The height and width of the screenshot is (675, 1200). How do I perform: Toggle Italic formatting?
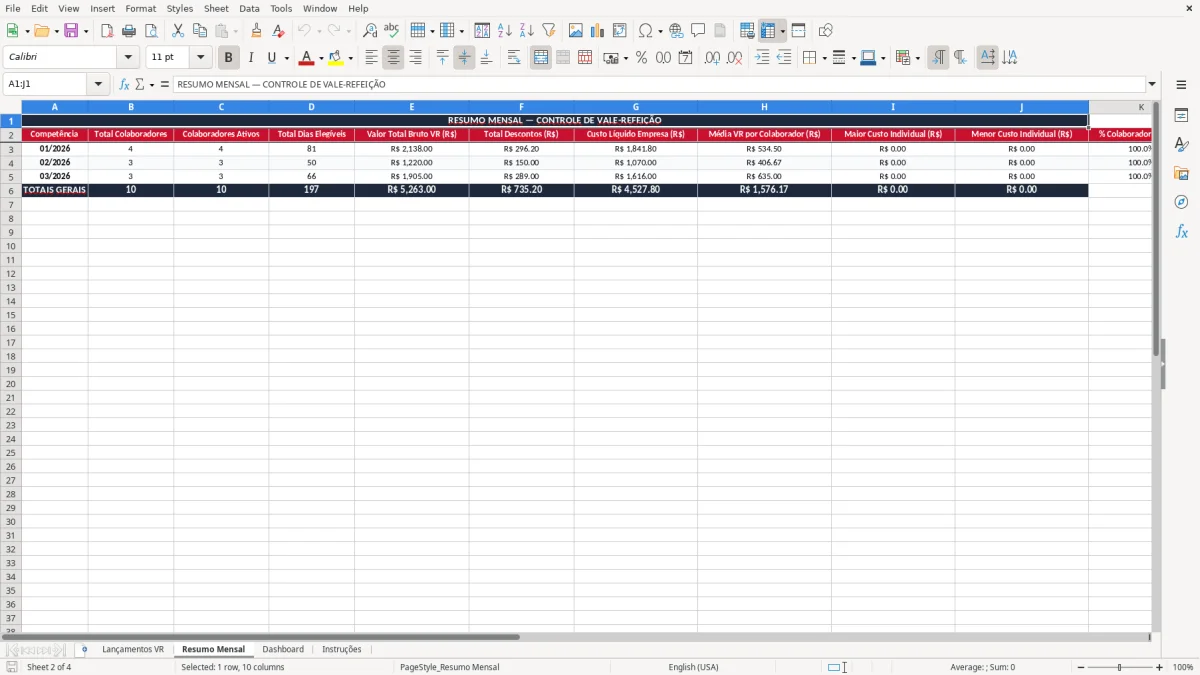pos(250,58)
